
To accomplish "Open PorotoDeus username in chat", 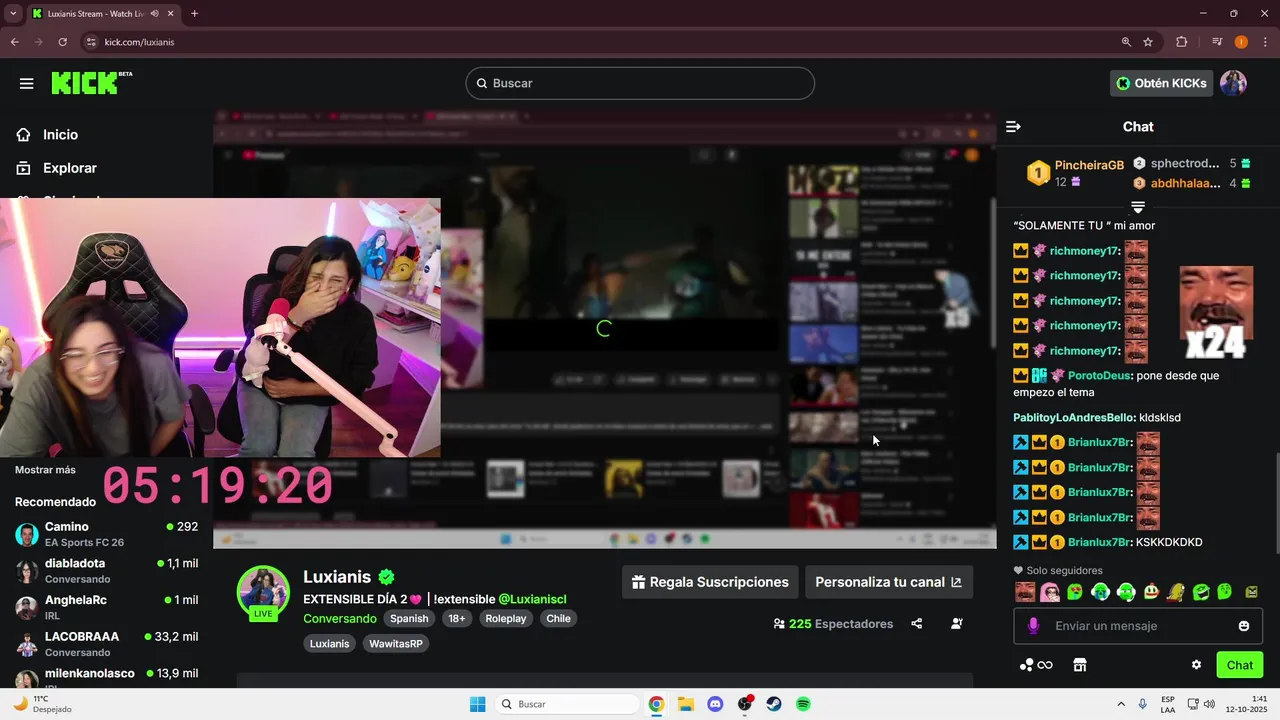I will pyautogui.click(x=1099, y=375).
